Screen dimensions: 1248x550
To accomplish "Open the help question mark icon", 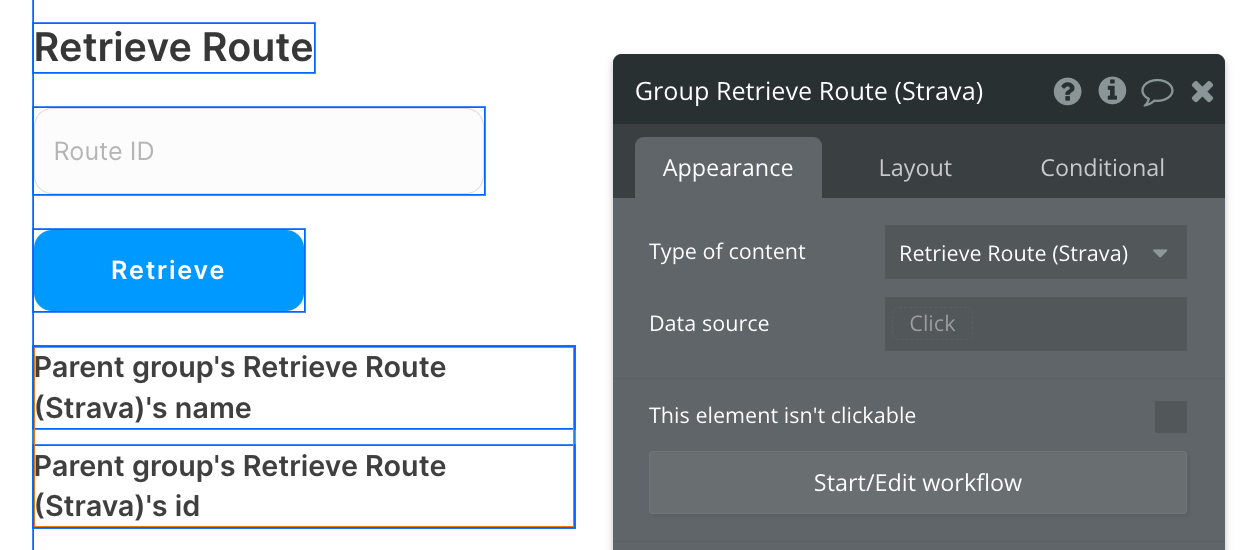I will [1067, 92].
